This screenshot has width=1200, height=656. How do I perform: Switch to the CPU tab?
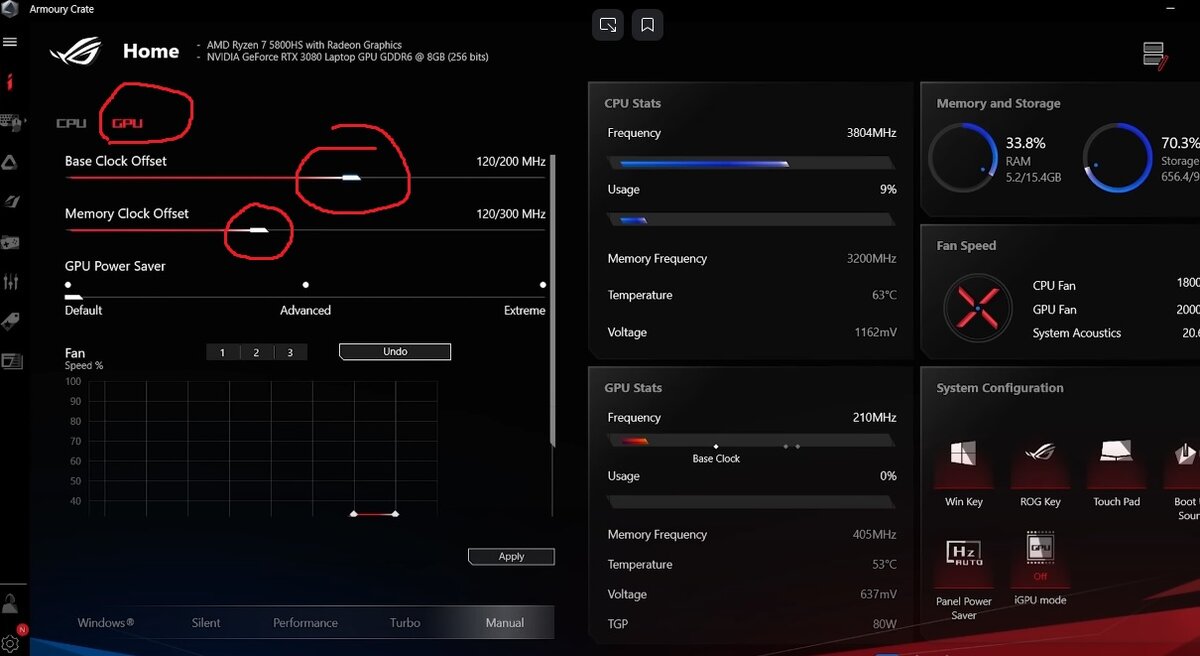70,122
